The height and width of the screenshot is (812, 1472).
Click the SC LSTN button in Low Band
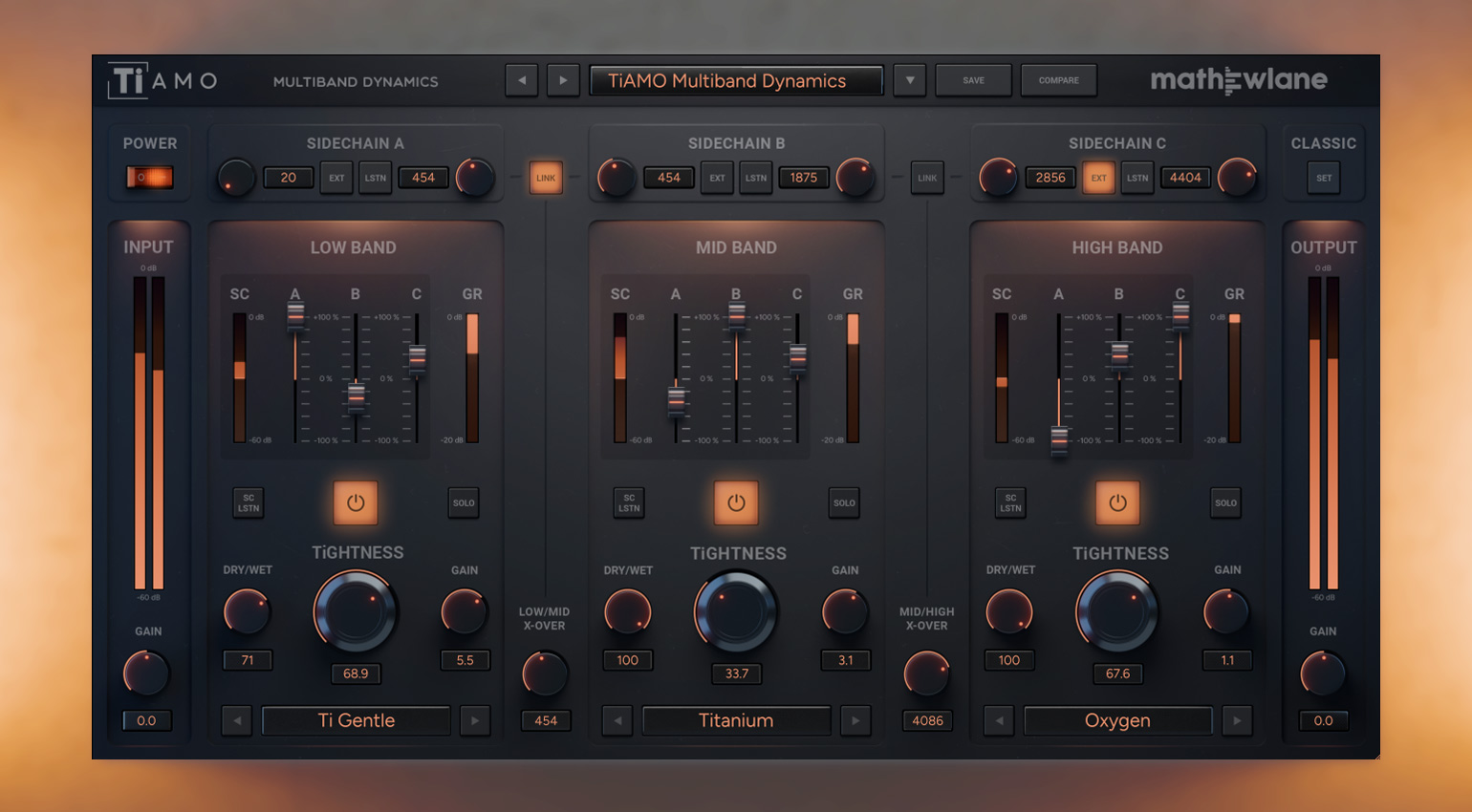point(248,501)
